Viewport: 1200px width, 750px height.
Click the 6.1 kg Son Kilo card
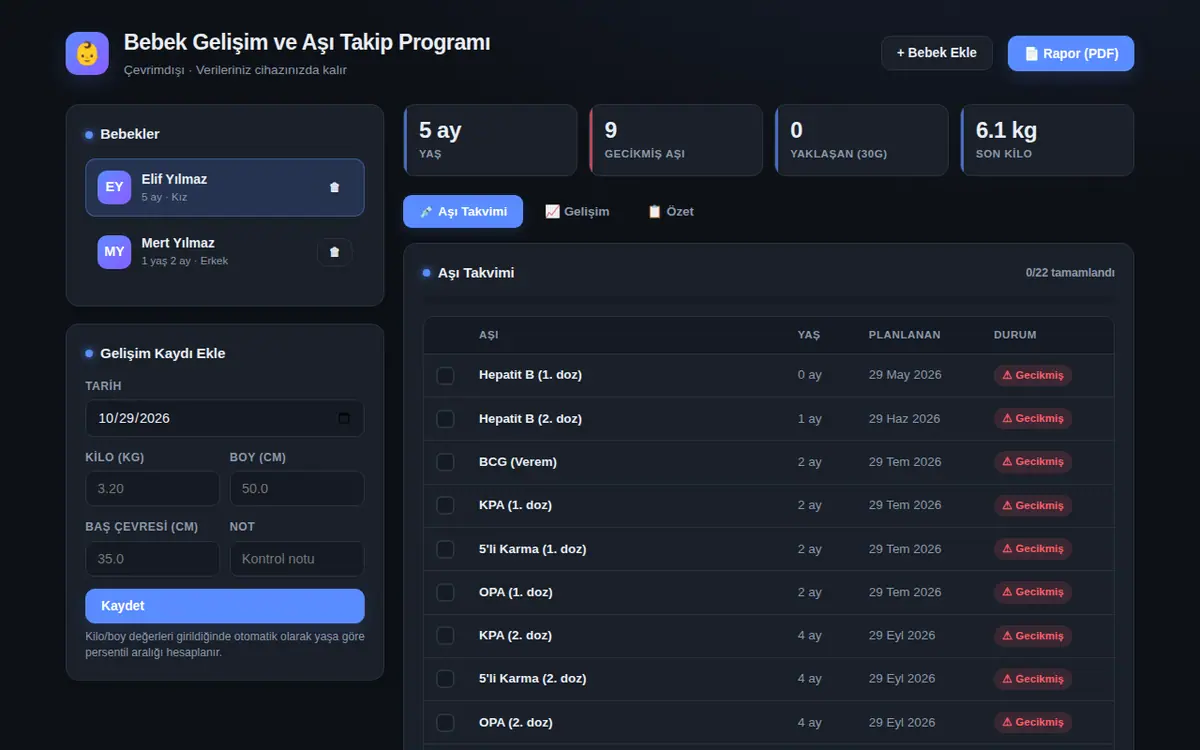point(1047,140)
